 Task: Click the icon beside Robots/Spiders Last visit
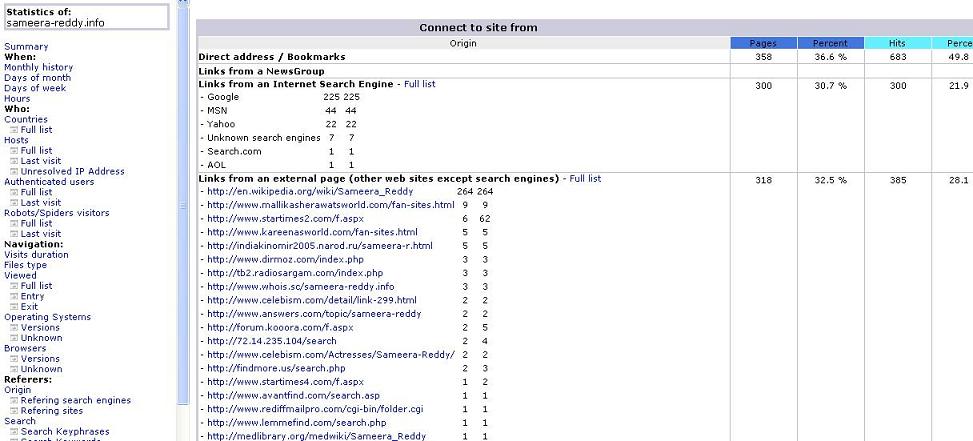[x=14, y=234]
